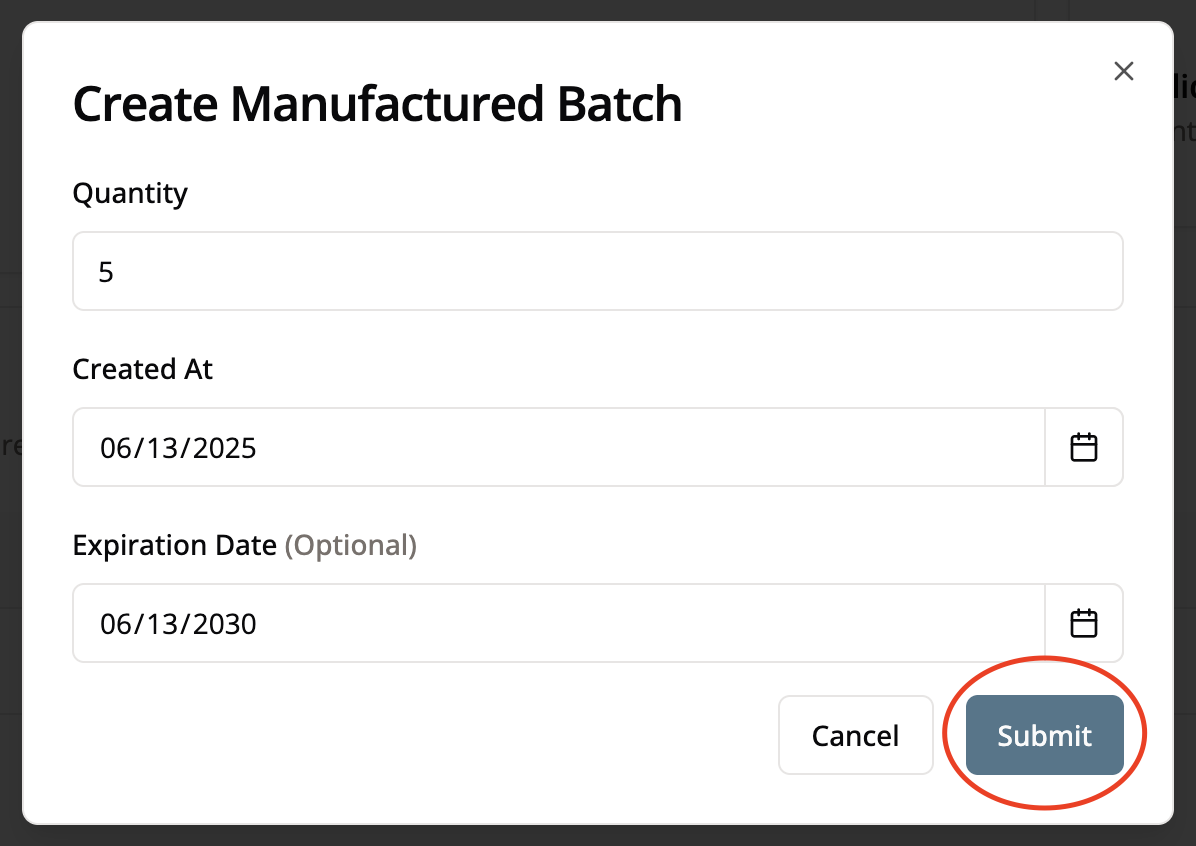Select the year 2025 in Created At
This screenshot has width=1196, height=846.
pyautogui.click(x=224, y=448)
